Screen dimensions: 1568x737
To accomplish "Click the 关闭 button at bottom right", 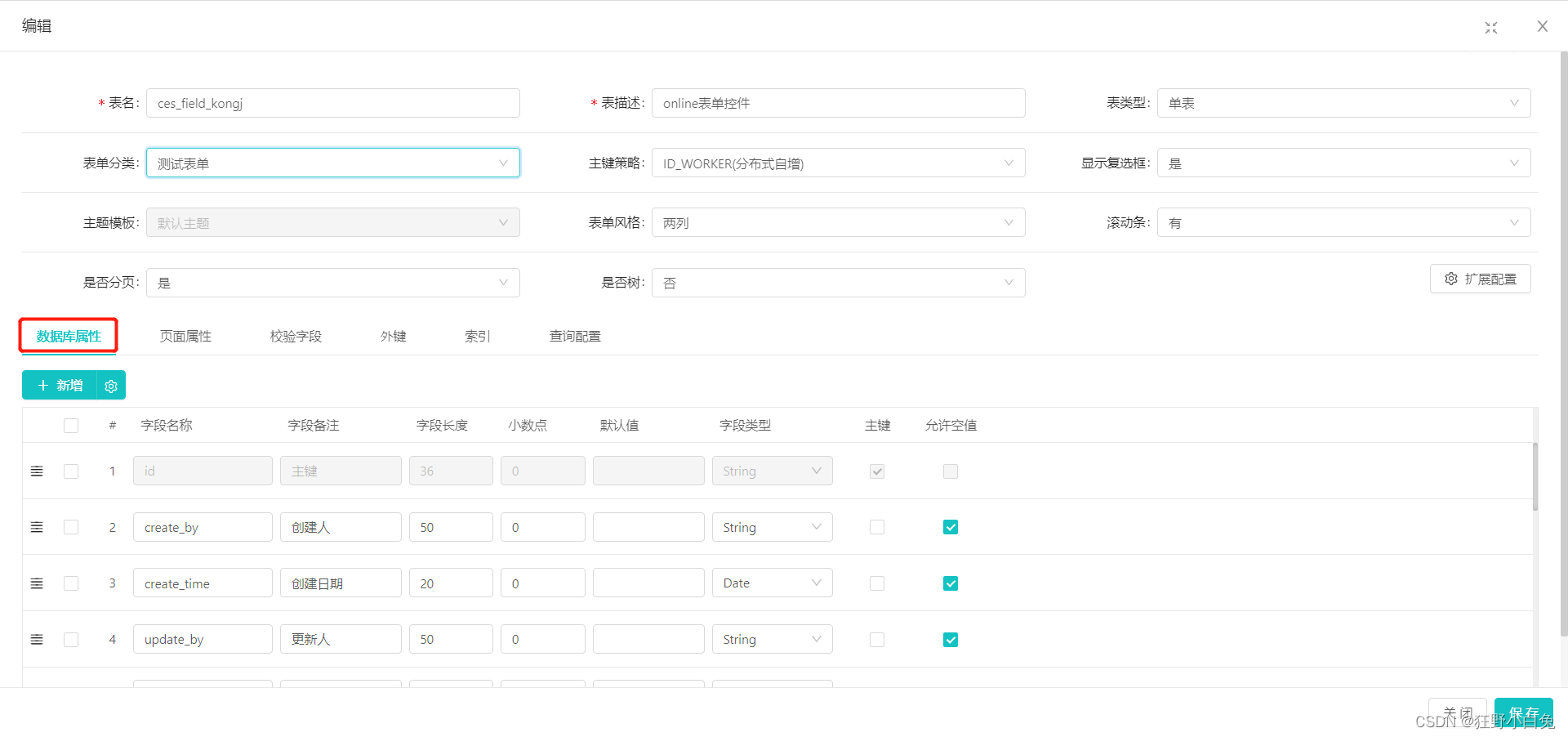I will [x=1457, y=712].
